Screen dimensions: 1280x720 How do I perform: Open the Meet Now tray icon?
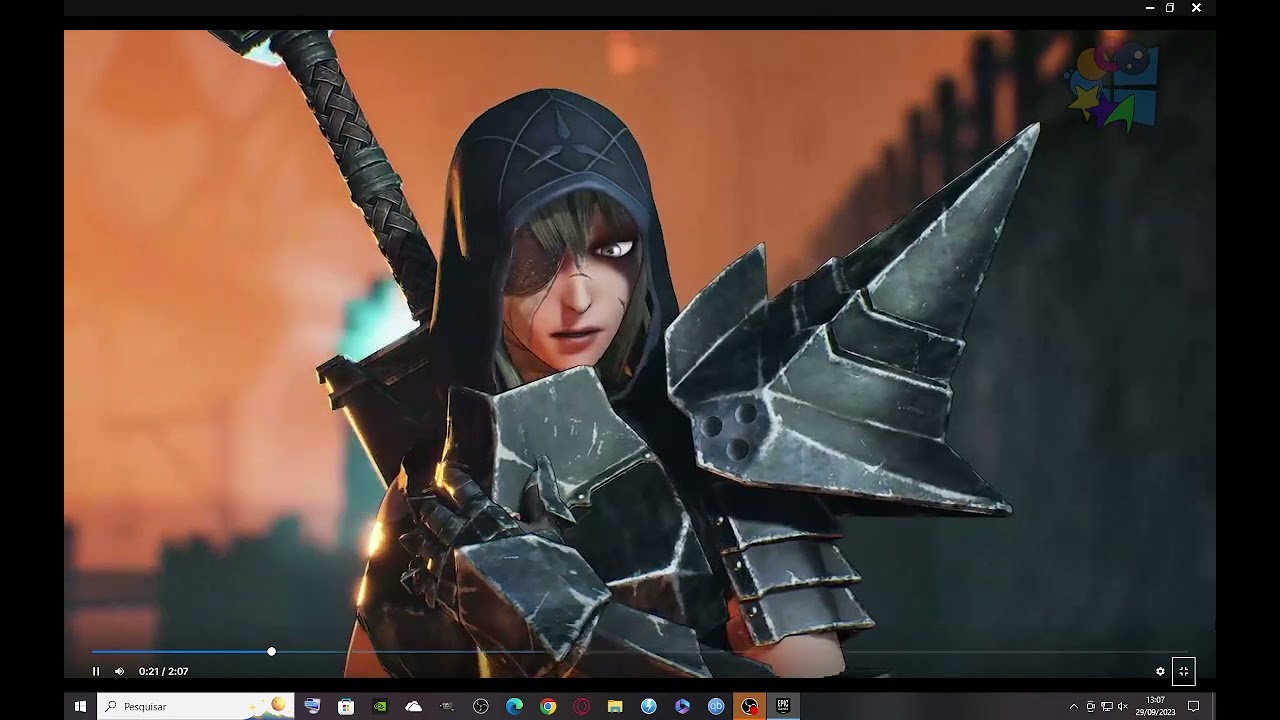coord(1091,706)
